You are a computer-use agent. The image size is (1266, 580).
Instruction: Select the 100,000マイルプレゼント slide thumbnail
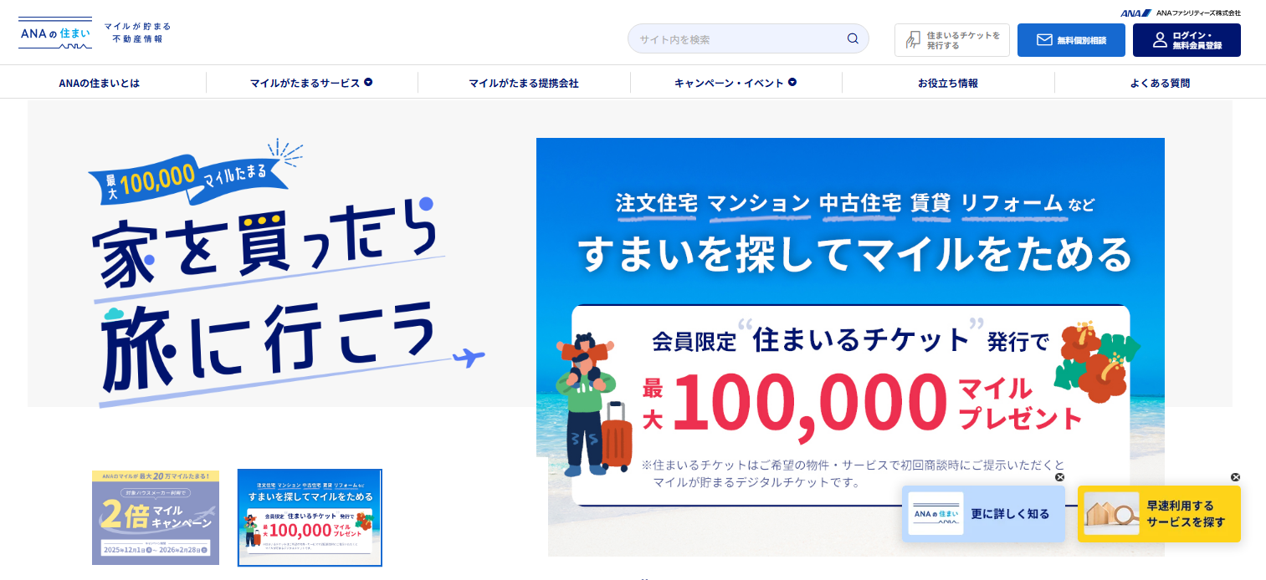point(310,518)
